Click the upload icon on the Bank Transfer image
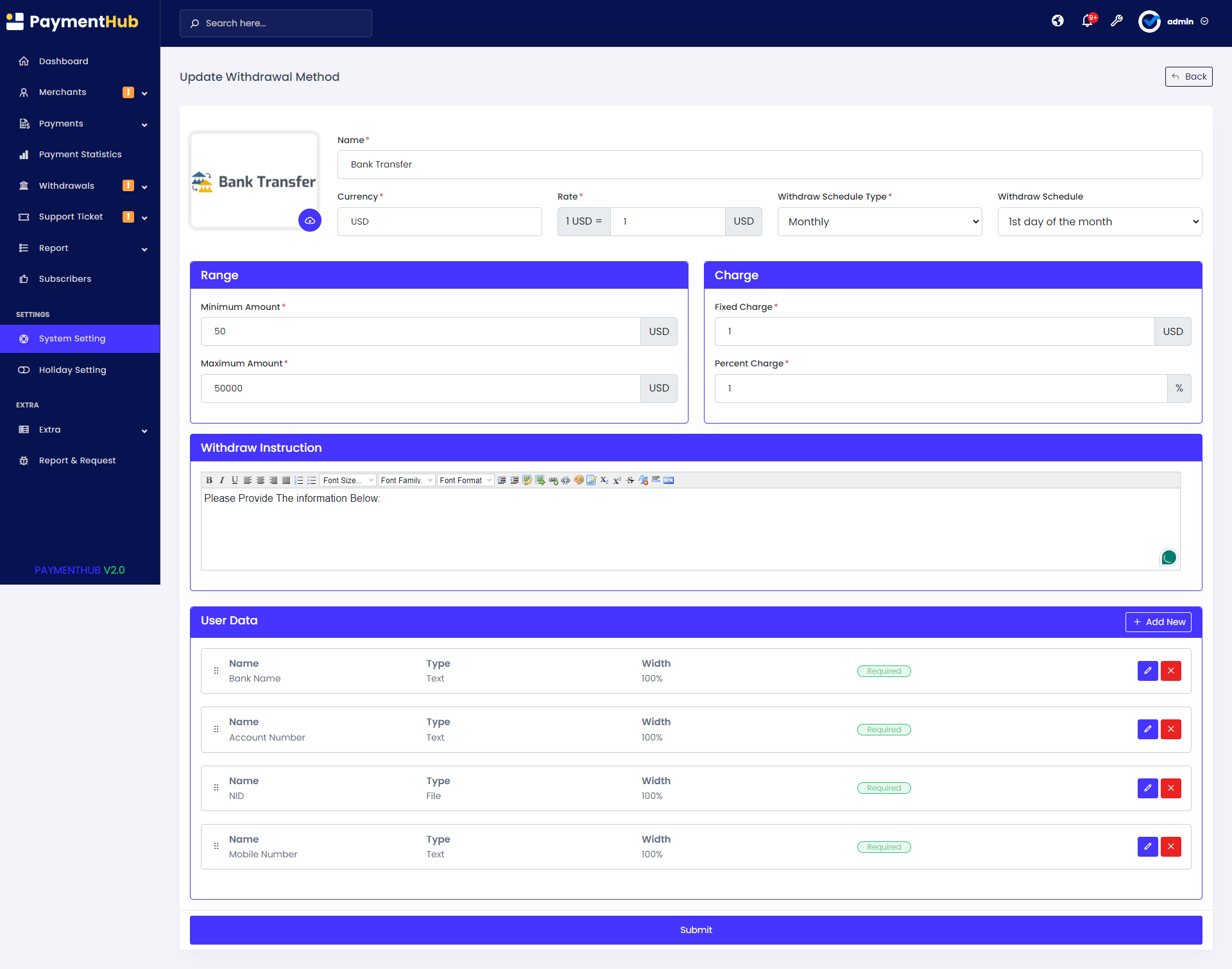This screenshot has width=1232, height=969. (x=310, y=221)
